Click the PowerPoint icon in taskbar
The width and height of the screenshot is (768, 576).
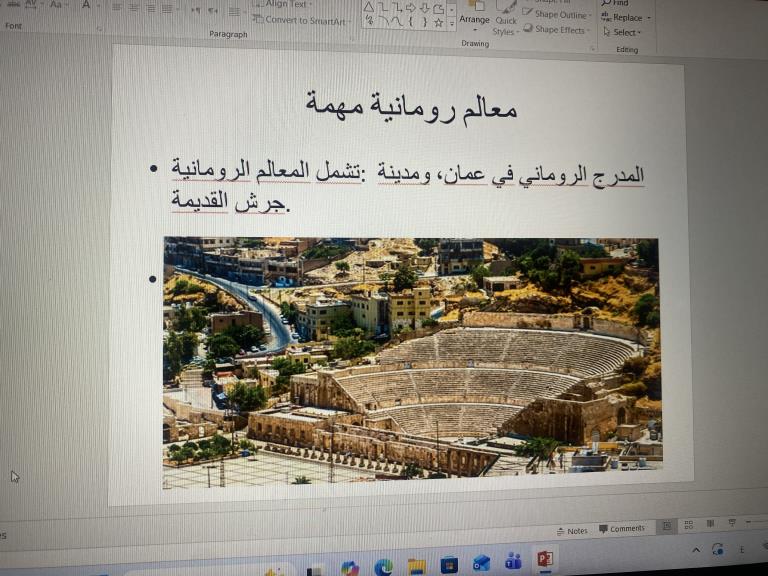pos(545,559)
